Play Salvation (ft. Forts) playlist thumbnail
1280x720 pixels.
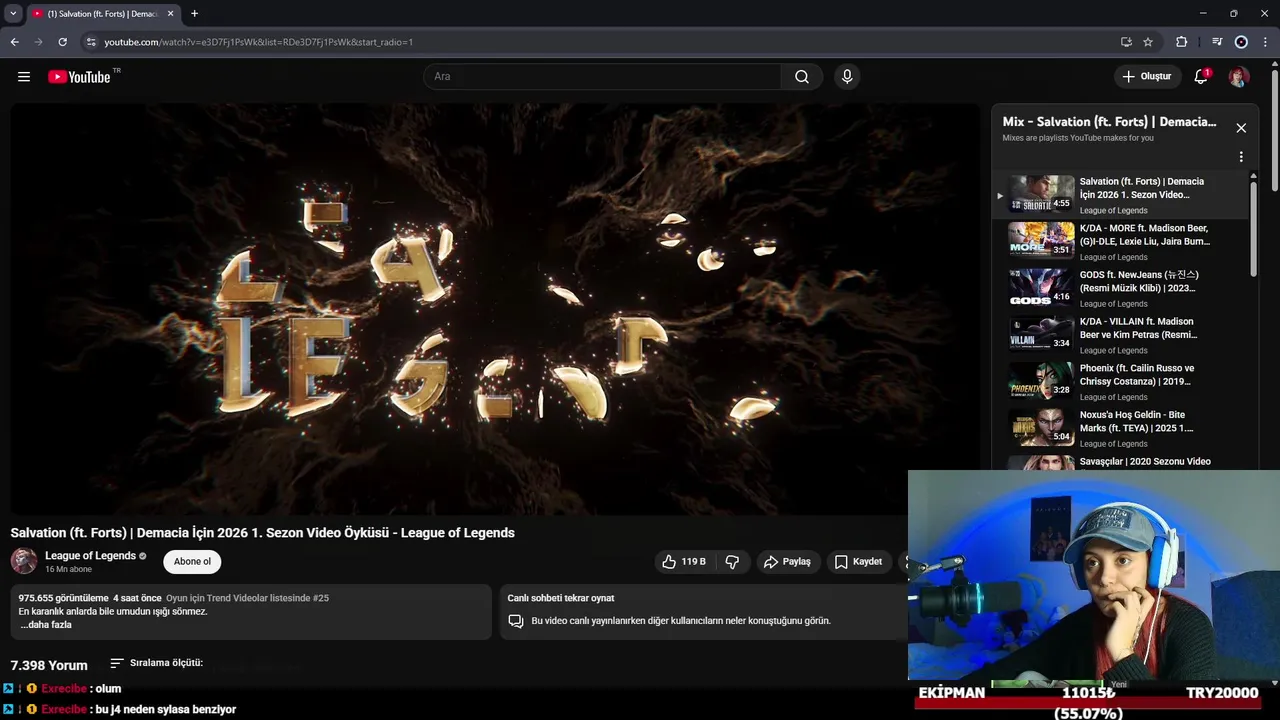1041,194
